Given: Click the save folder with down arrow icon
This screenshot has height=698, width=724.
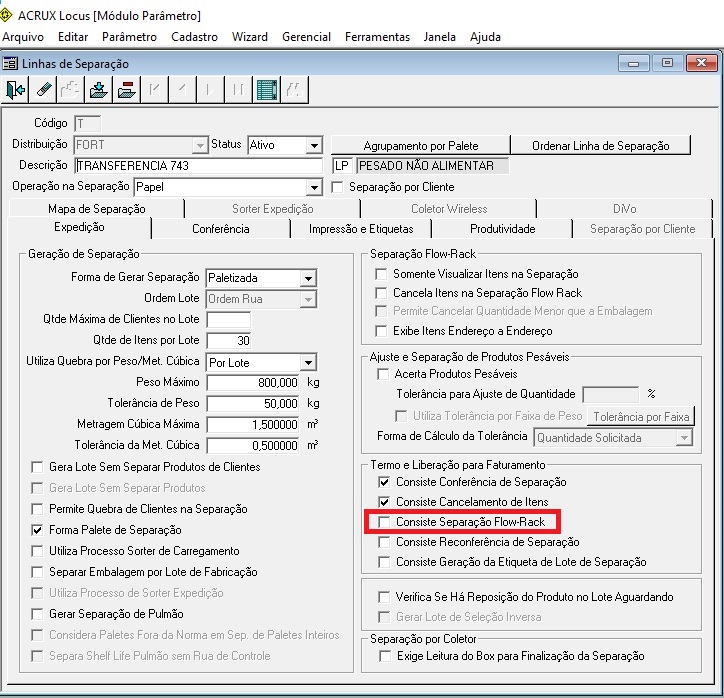Looking at the screenshot, I should pyautogui.click(x=98, y=90).
